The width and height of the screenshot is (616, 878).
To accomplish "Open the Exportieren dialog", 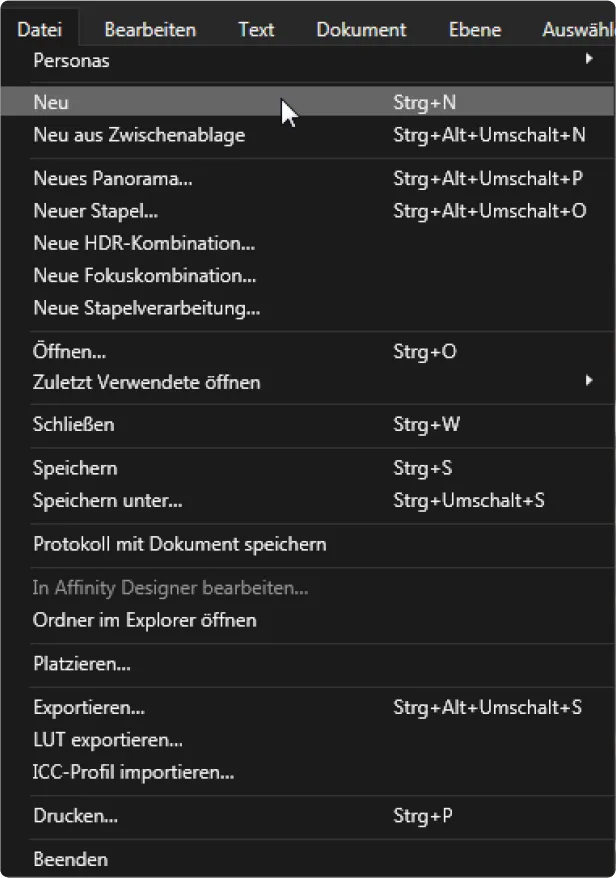I will coord(89,708).
